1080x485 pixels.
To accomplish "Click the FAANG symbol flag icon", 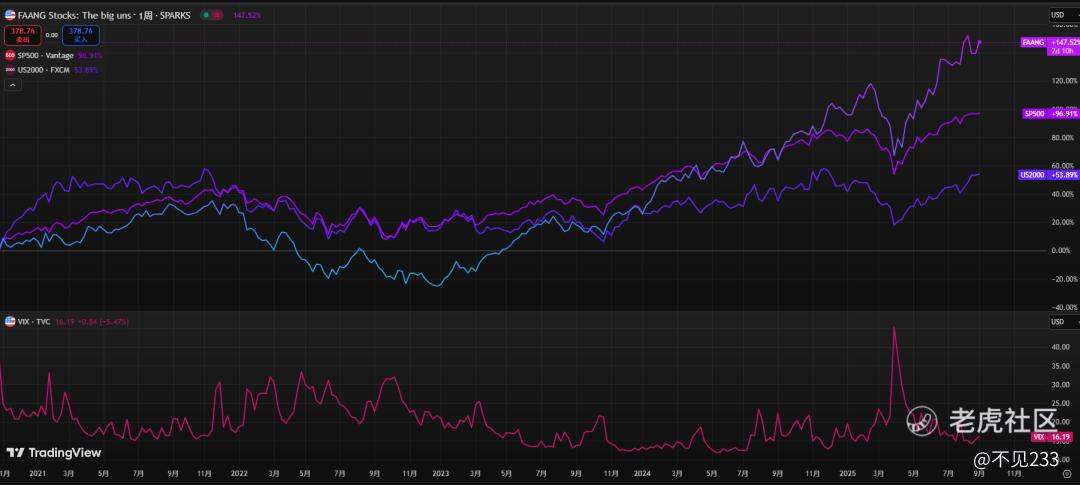I will click(x=10, y=14).
